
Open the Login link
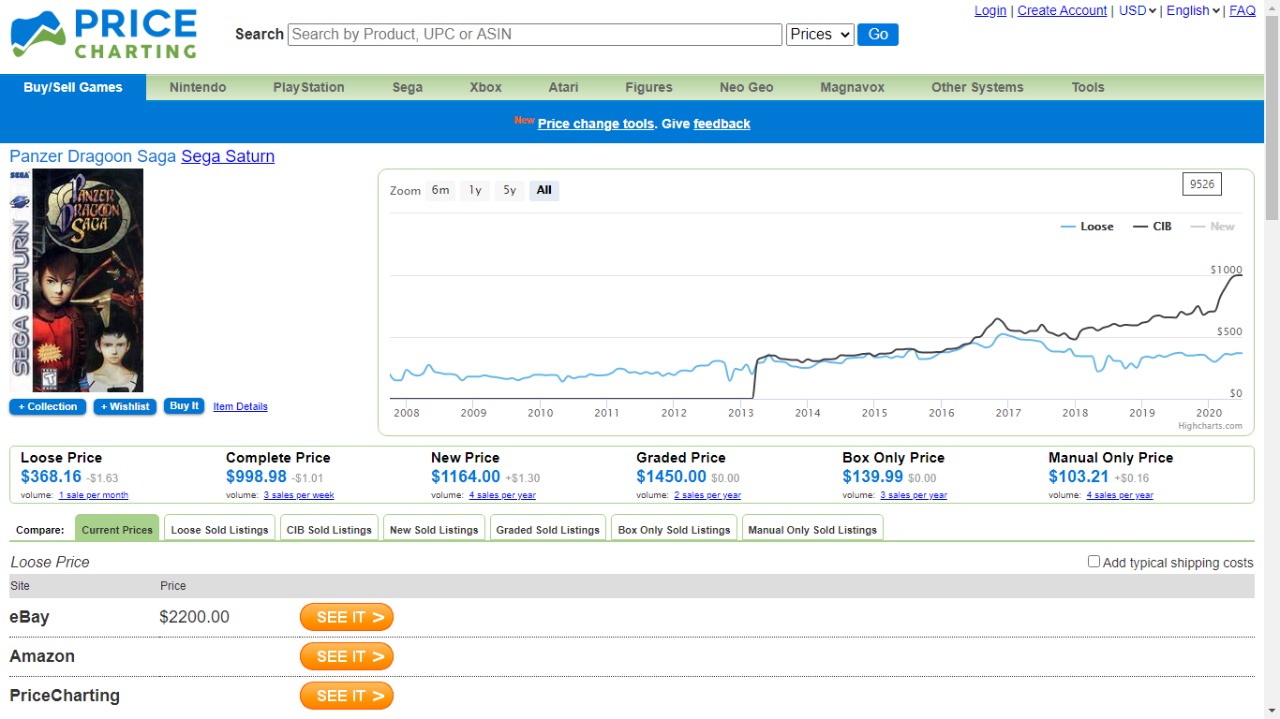point(990,11)
